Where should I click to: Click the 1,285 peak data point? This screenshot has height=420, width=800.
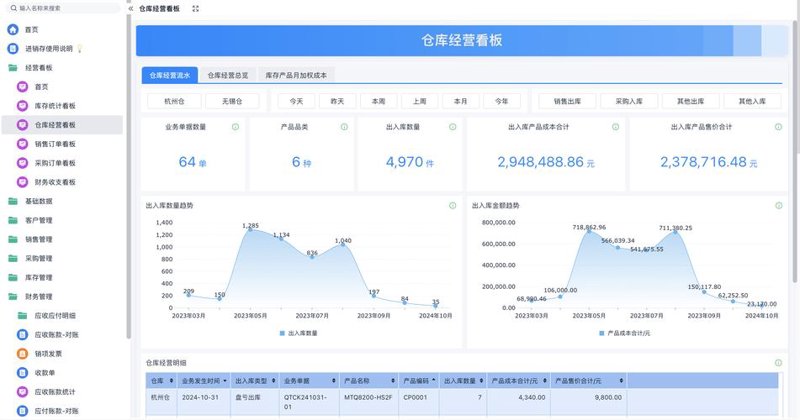(251, 230)
